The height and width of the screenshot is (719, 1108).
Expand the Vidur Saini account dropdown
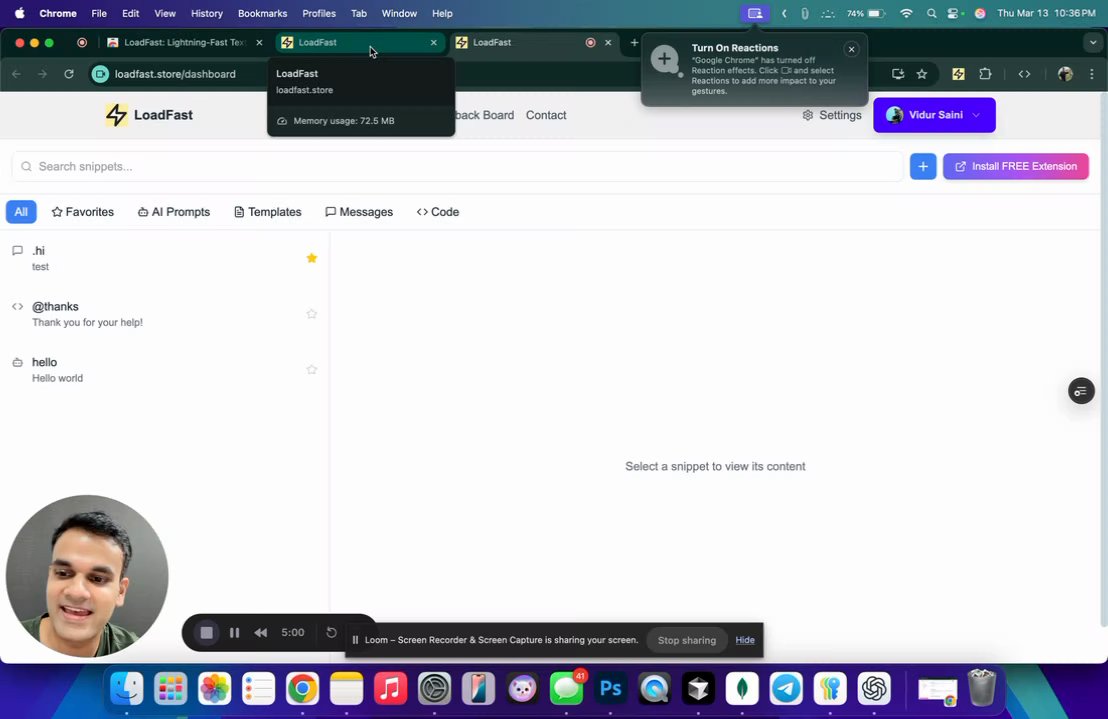(934, 115)
